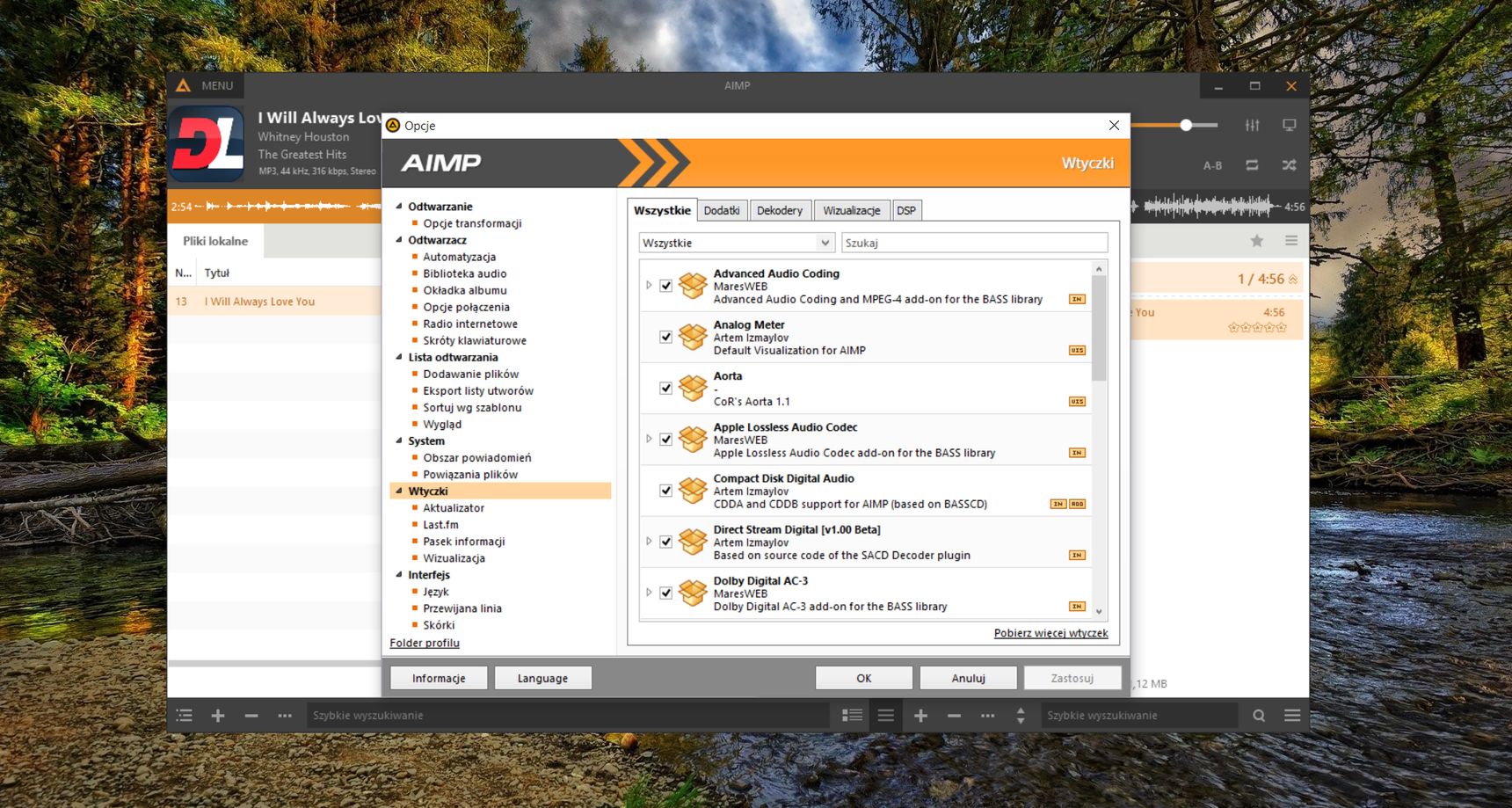Click the Aorta plugin box icon

pyautogui.click(x=693, y=388)
